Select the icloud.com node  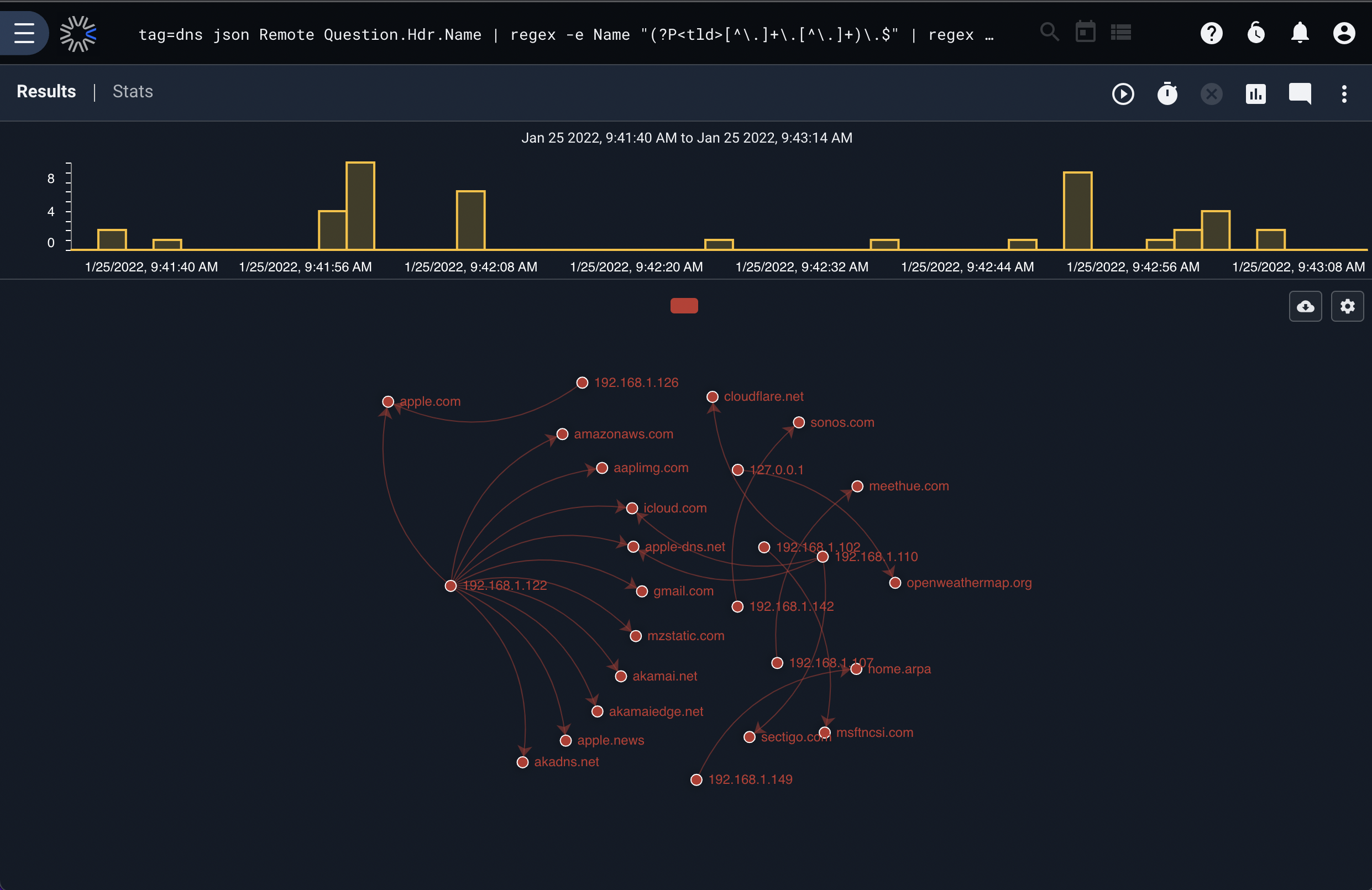[x=632, y=508]
